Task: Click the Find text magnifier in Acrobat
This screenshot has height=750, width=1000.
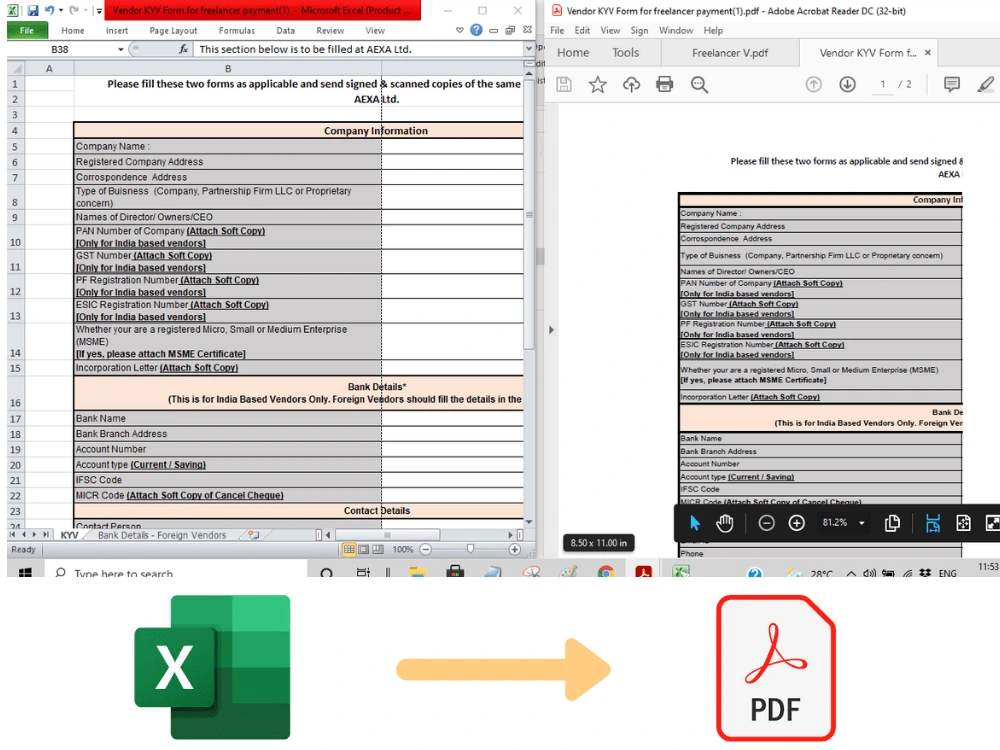Action: [x=699, y=84]
